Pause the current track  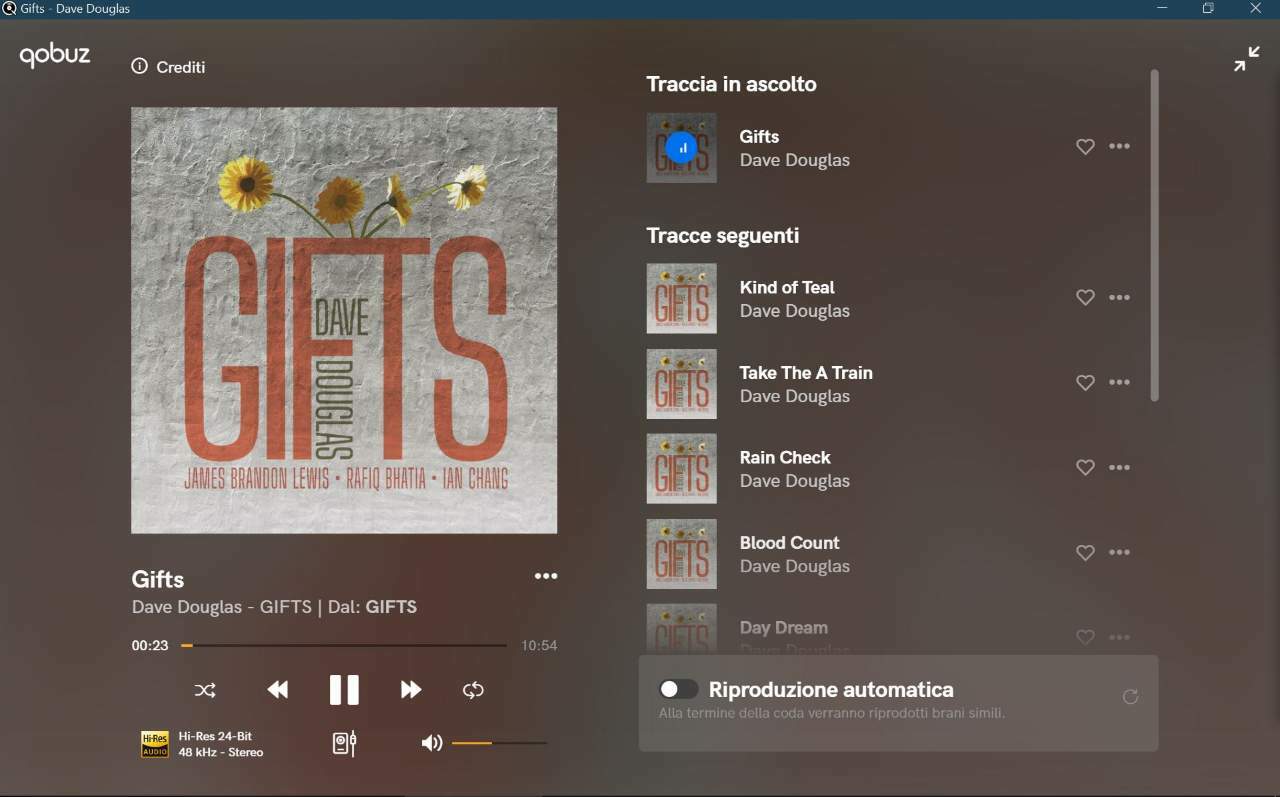point(344,690)
